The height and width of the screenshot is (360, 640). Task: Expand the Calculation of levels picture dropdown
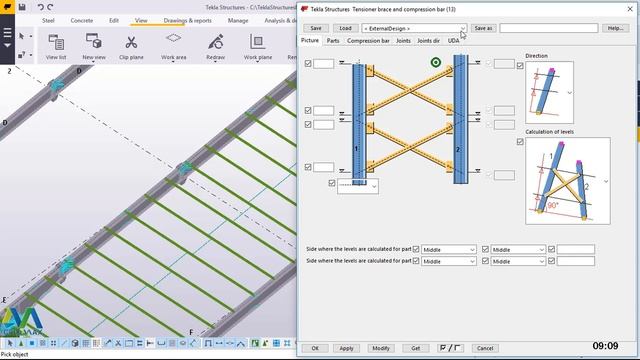pyautogui.click(x=606, y=181)
